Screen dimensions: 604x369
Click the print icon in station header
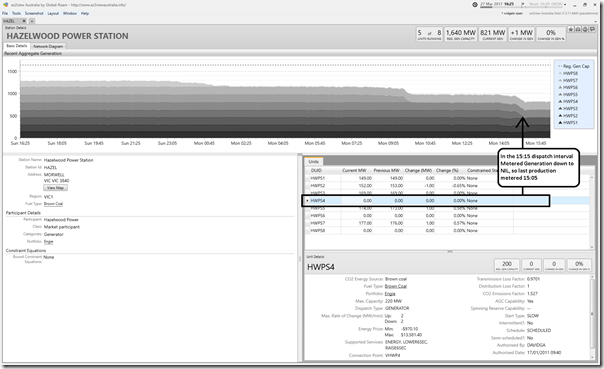578,30
